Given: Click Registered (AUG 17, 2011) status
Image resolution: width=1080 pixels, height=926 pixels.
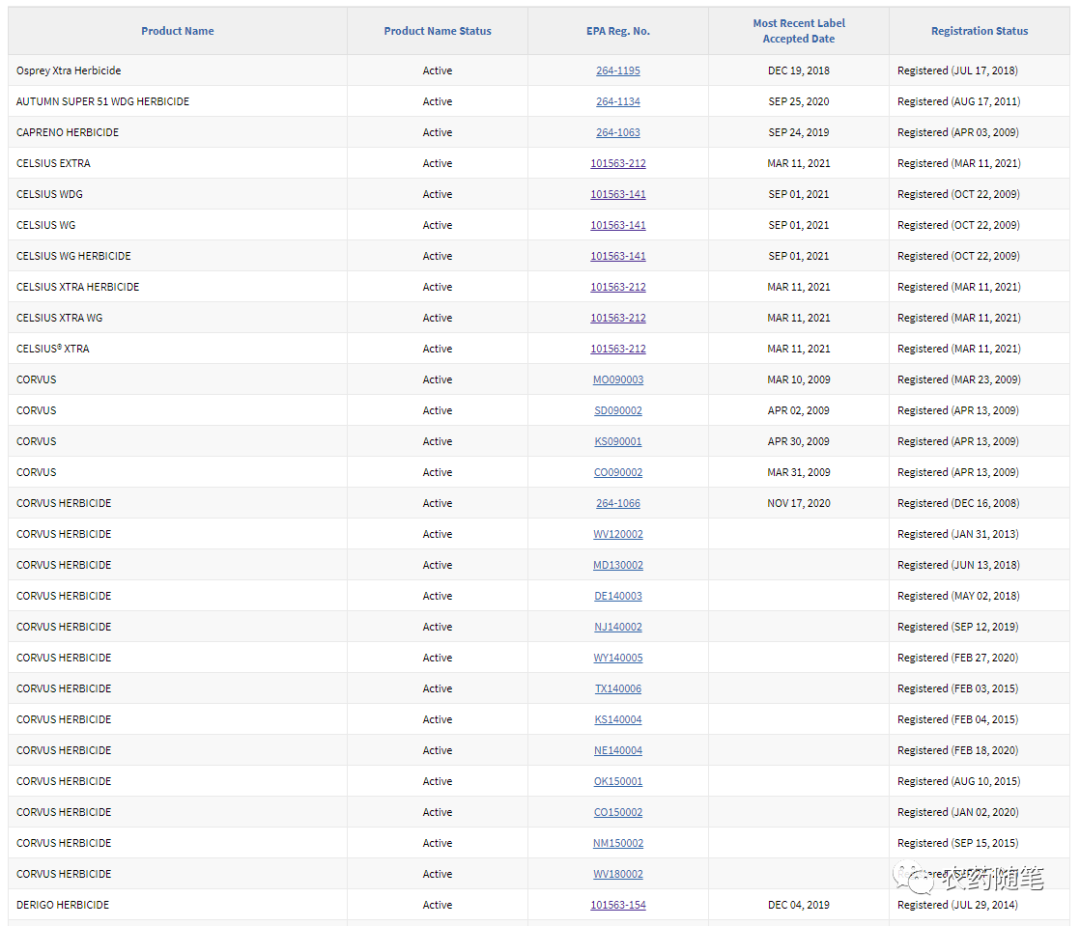Looking at the screenshot, I should [958, 101].
